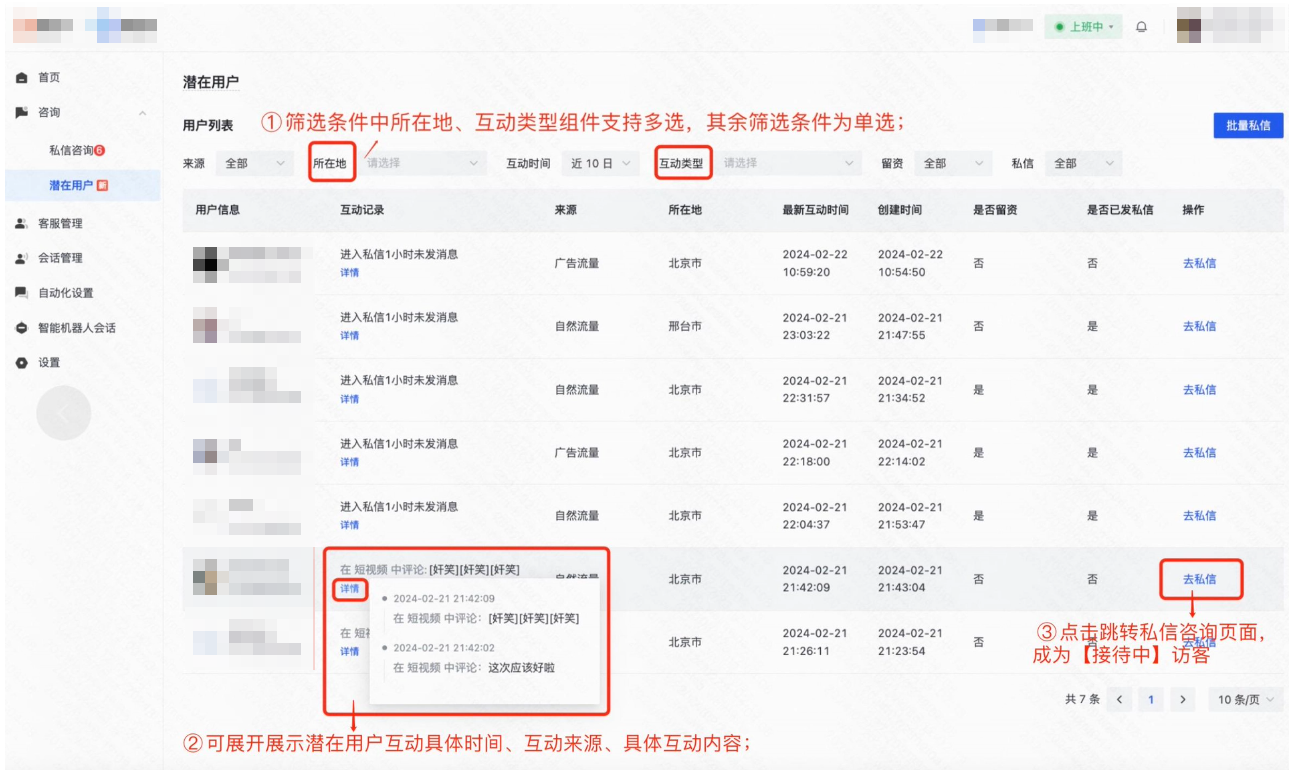Image resolution: width=1297 pixels, height=770 pixels.
Task: Click the popup entry 这次应该好啦
Action: (x=521, y=667)
